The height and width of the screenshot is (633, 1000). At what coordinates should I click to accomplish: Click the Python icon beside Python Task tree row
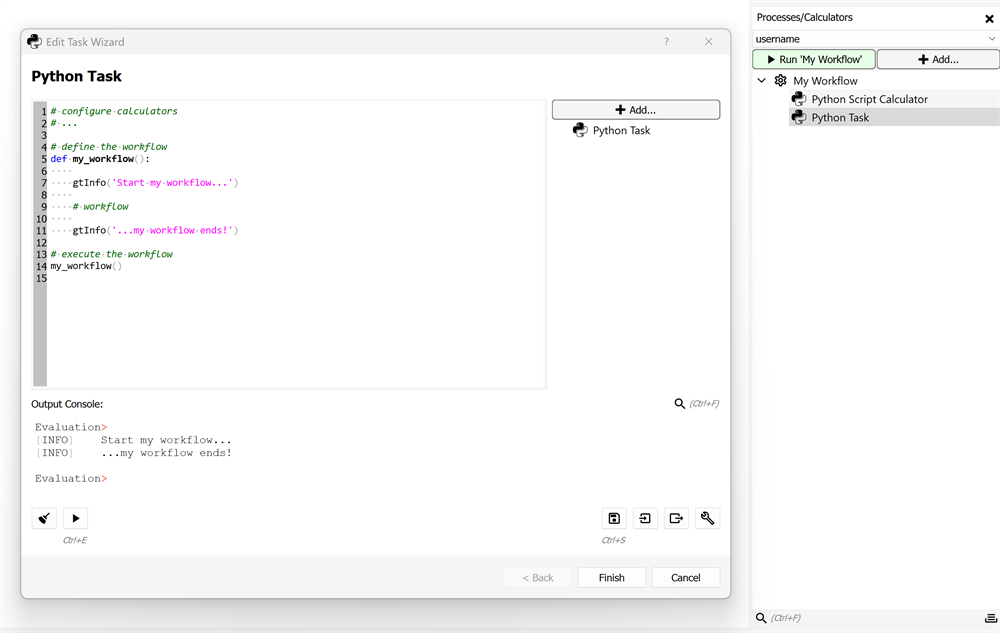pos(798,117)
